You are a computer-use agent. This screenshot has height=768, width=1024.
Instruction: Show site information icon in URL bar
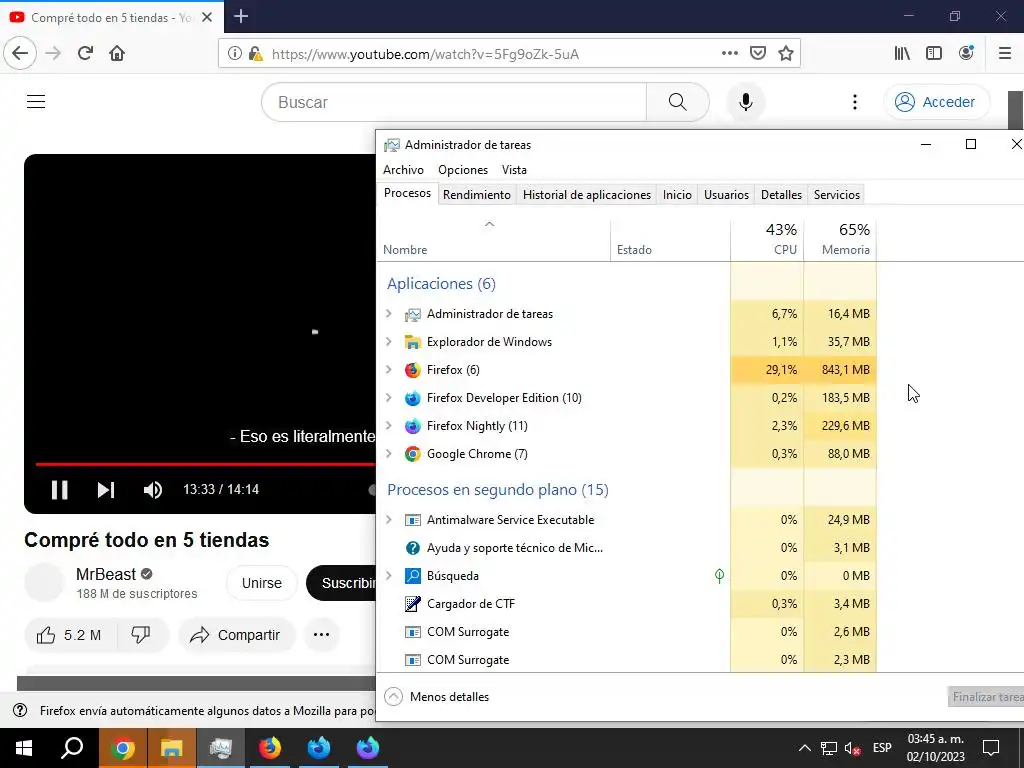point(234,54)
